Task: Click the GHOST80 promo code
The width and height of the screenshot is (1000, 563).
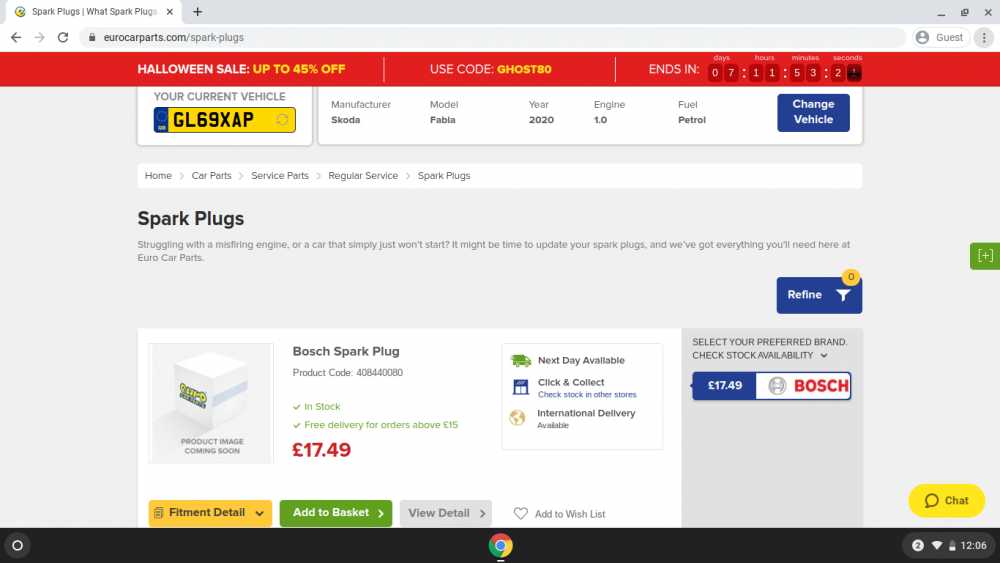Action: tap(524, 69)
